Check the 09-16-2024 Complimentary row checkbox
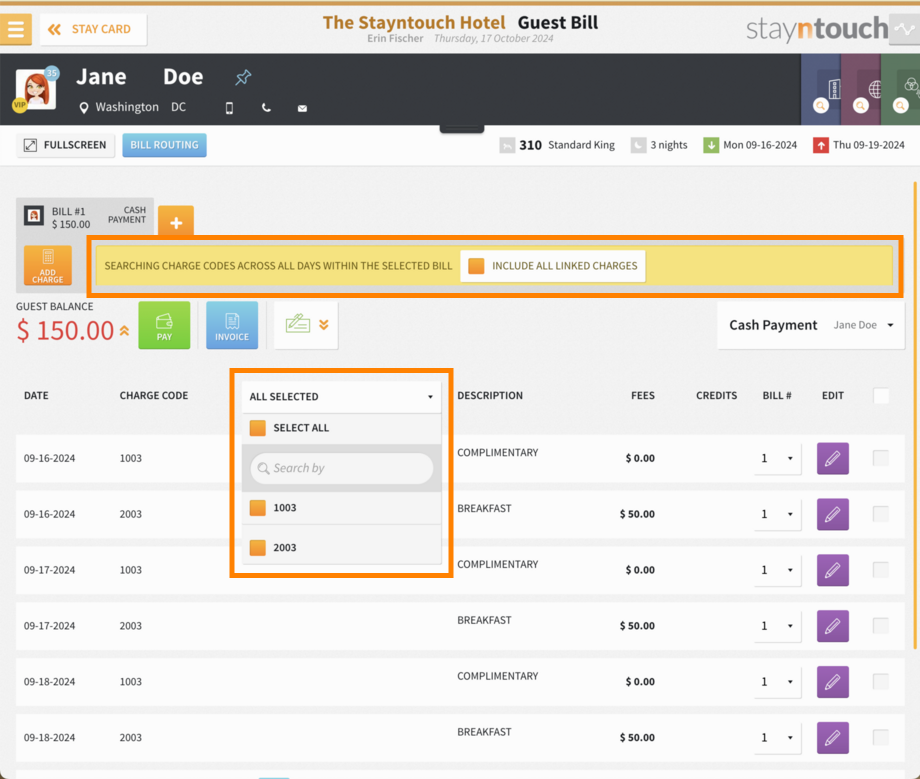The width and height of the screenshot is (920, 779). [881, 458]
